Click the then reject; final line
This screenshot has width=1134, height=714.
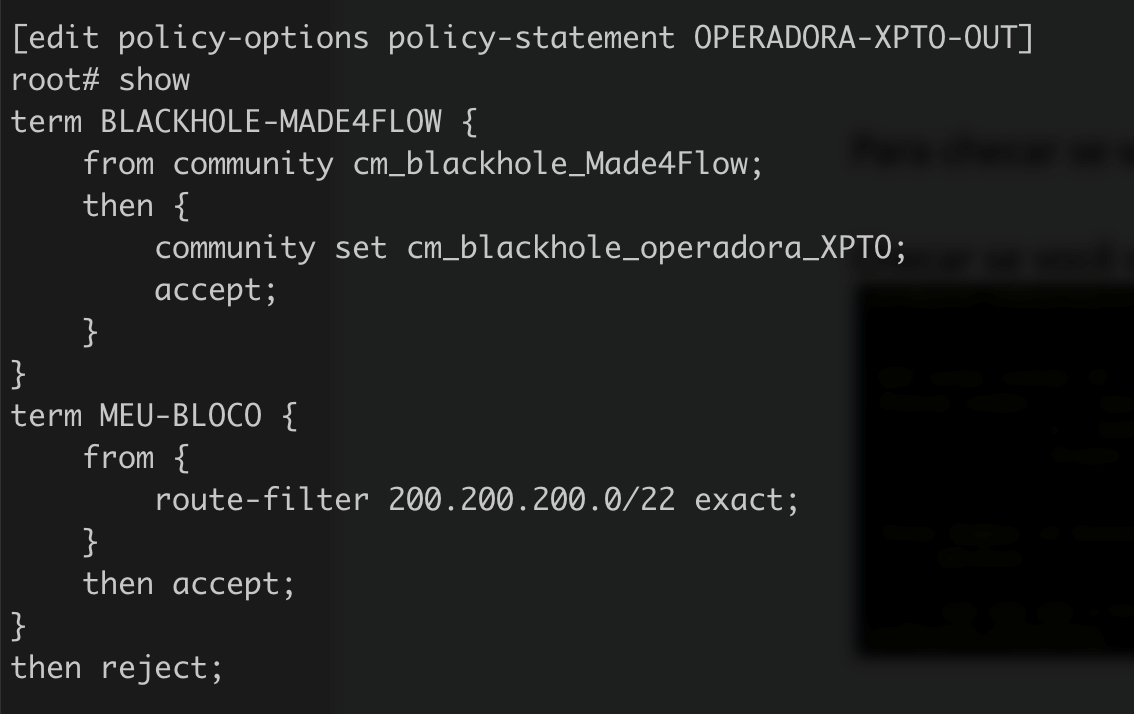click(117, 667)
